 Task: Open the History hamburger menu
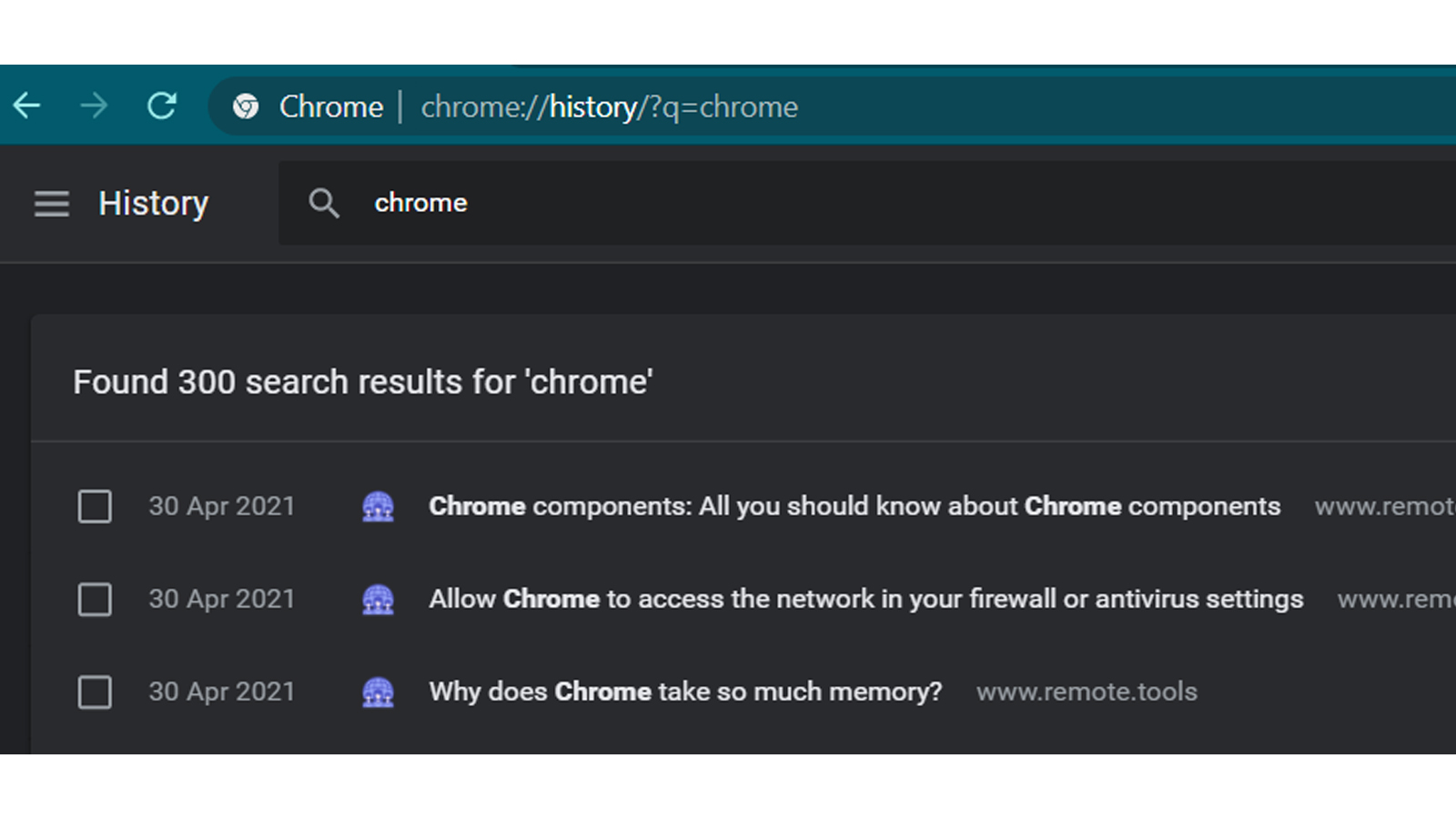(52, 203)
